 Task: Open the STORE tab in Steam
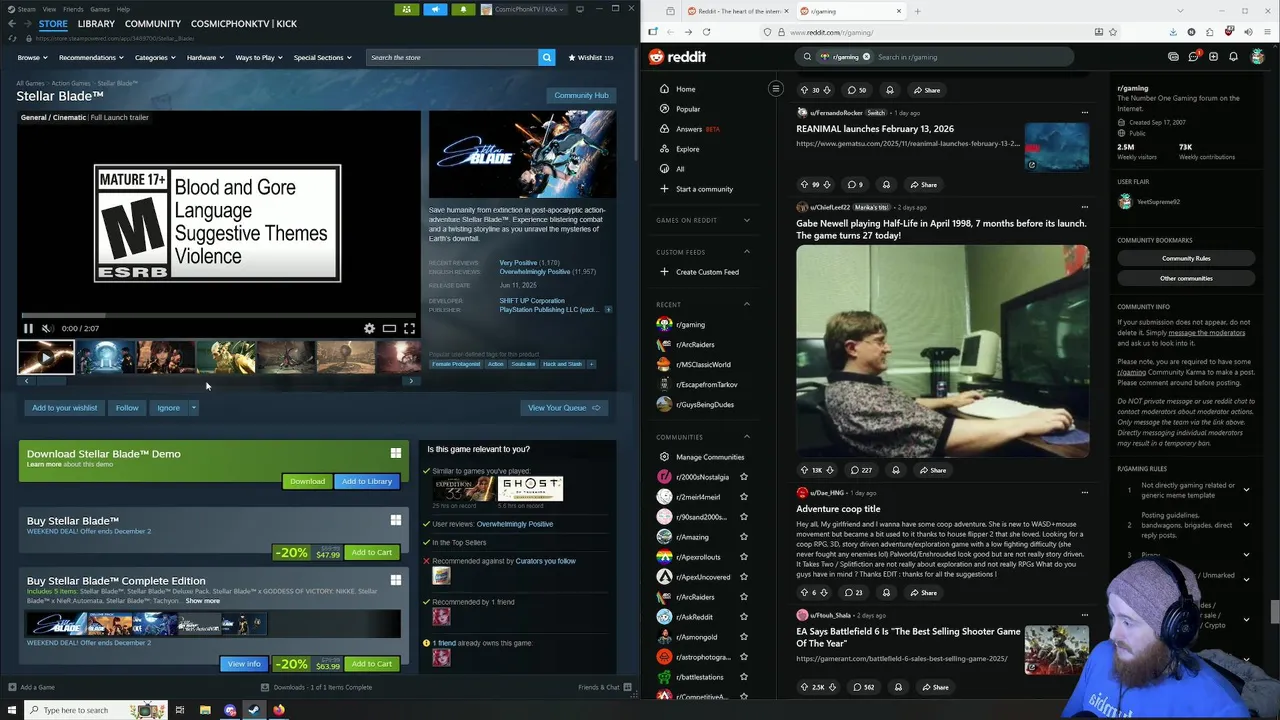click(x=53, y=24)
